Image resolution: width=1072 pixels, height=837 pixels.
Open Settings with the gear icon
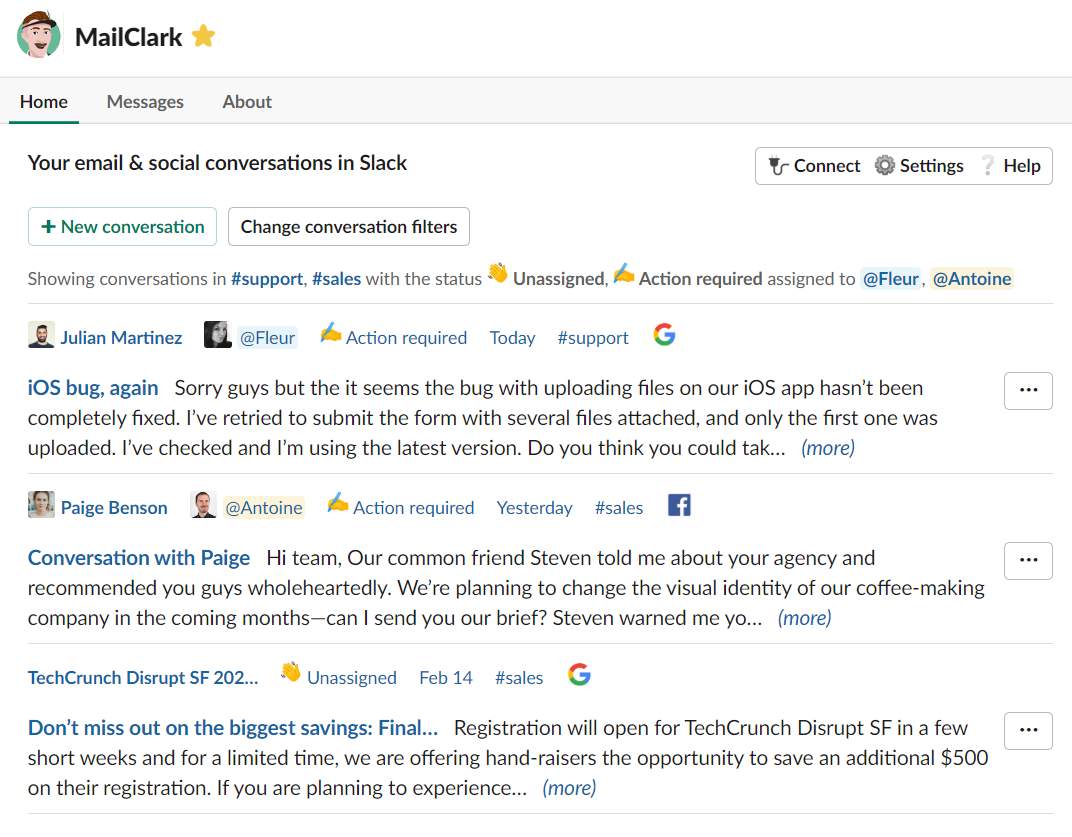tap(920, 166)
